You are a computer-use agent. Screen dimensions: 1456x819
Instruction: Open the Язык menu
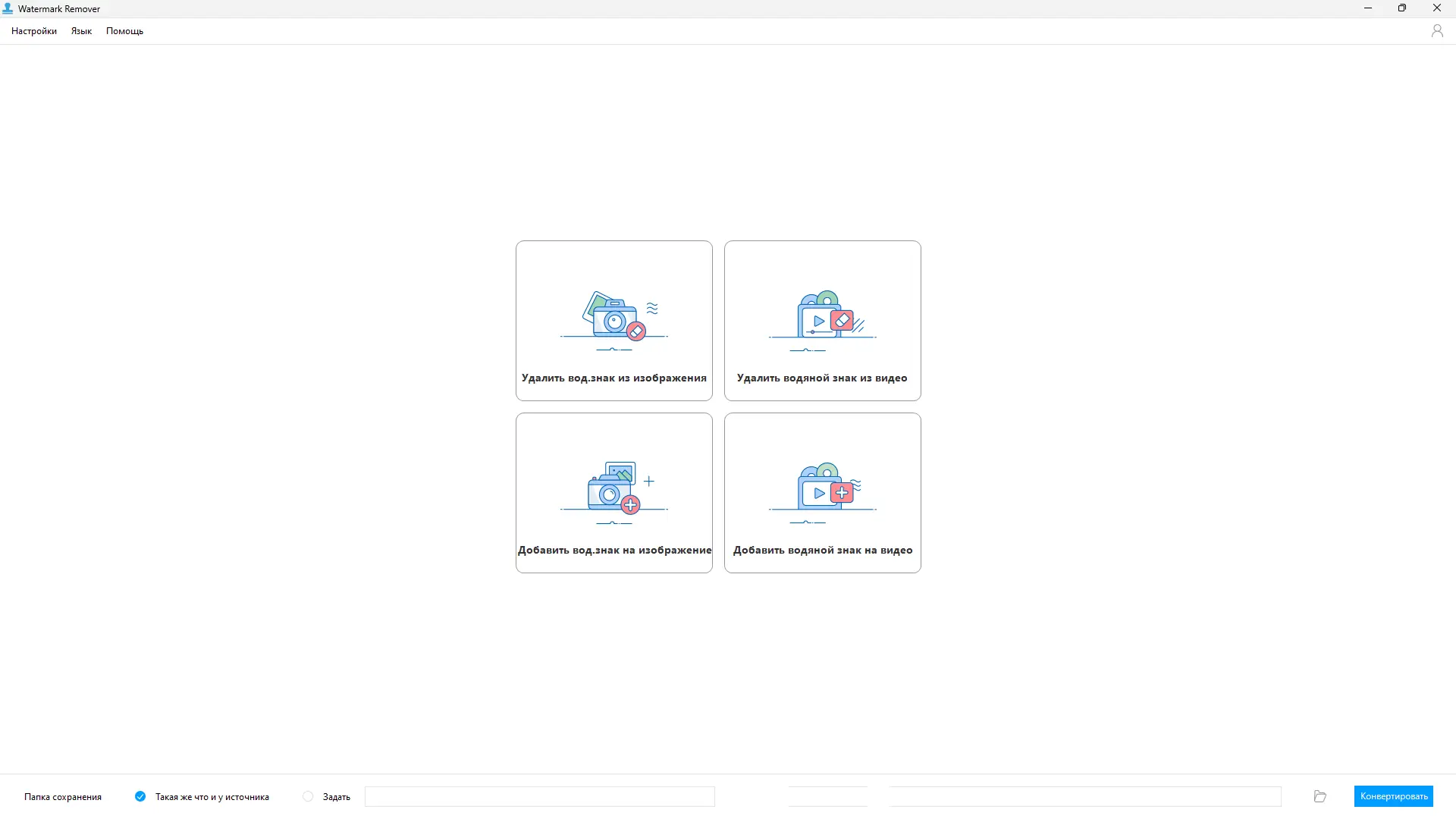tap(81, 31)
